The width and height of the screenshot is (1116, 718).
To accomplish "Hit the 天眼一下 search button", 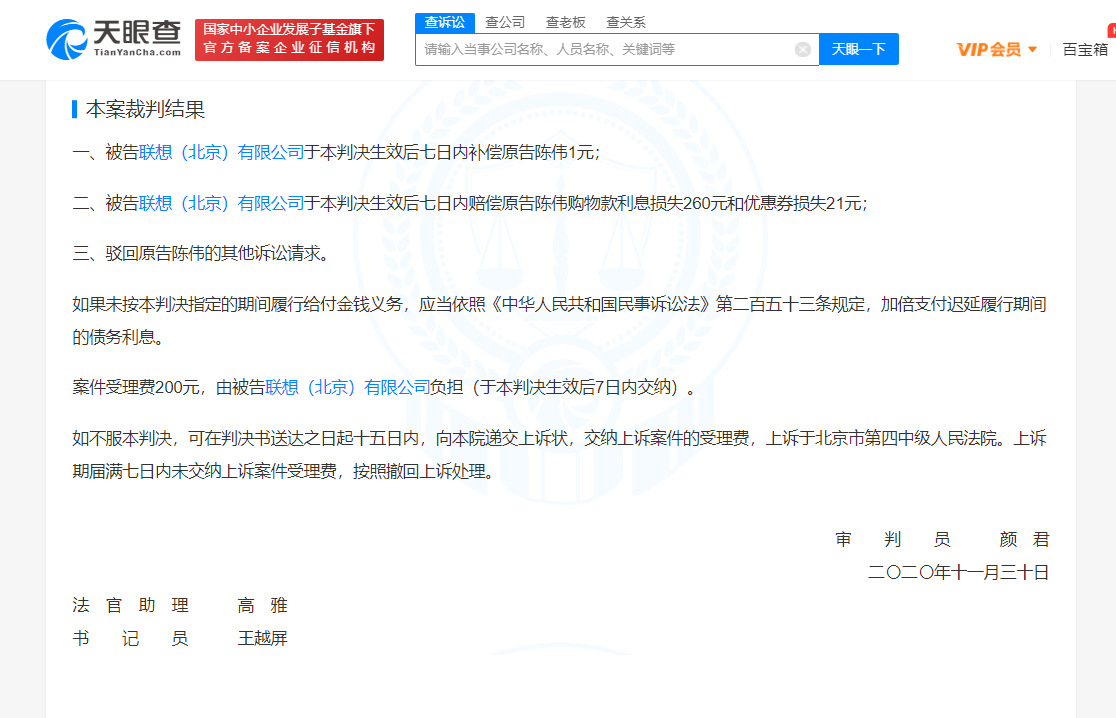I will tap(858, 49).
